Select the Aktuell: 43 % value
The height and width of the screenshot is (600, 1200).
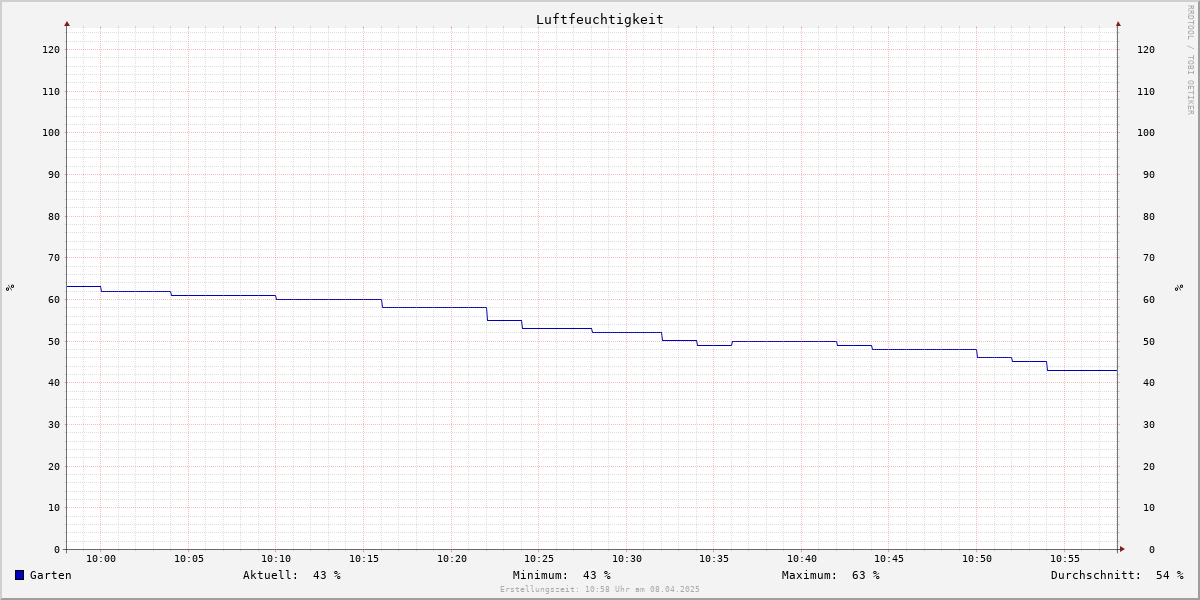click(x=292, y=575)
